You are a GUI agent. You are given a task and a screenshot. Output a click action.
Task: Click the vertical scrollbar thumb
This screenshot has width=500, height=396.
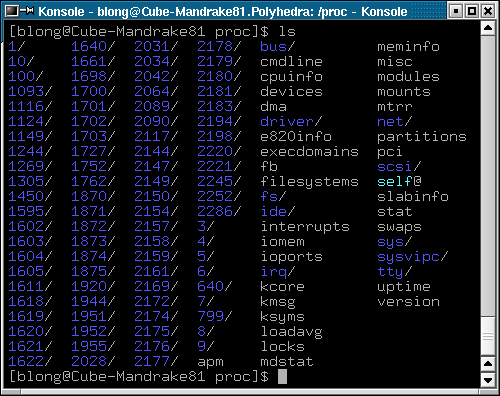click(x=488, y=336)
